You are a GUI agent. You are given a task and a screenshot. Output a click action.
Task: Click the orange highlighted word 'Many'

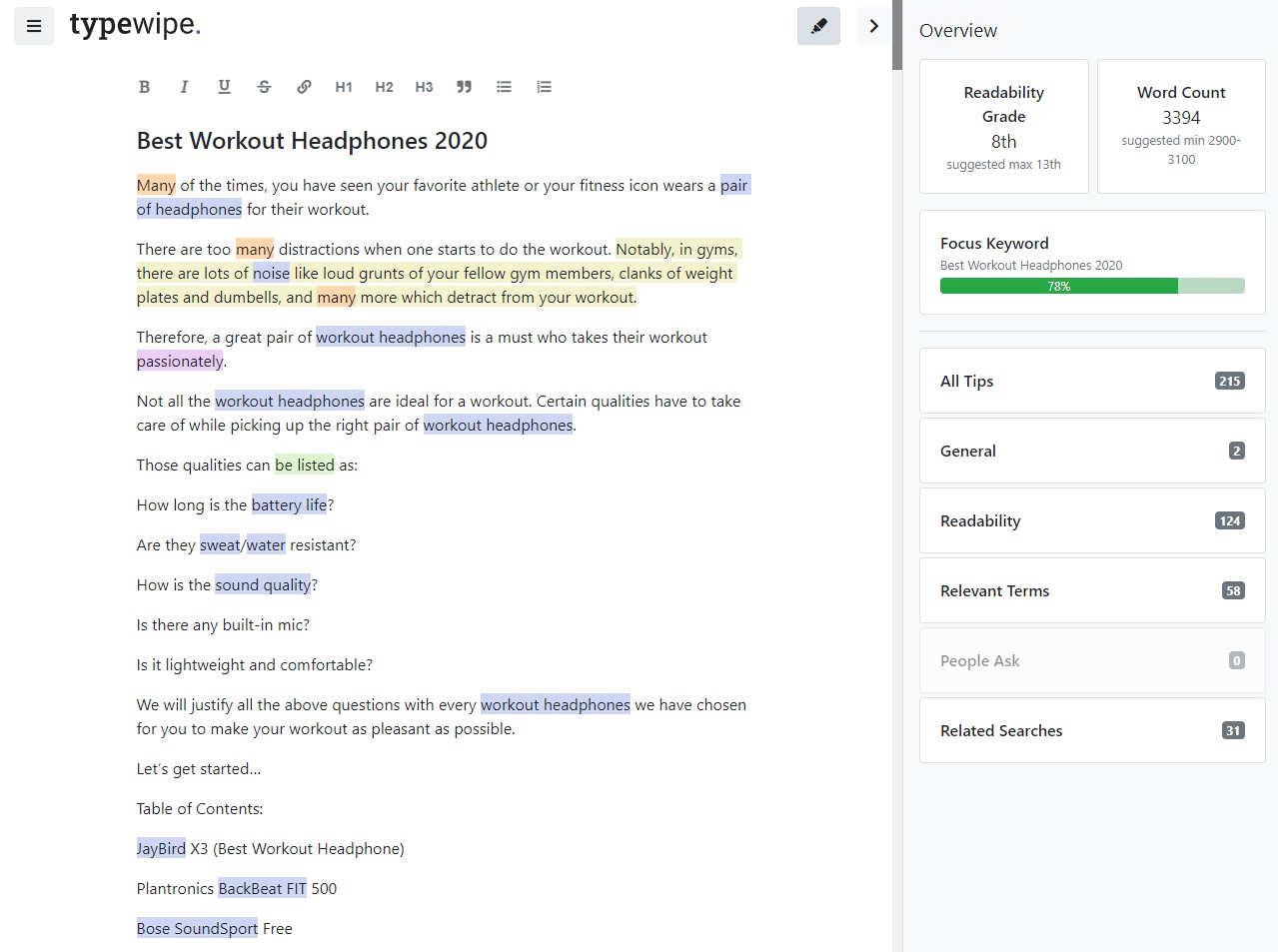[x=156, y=185]
